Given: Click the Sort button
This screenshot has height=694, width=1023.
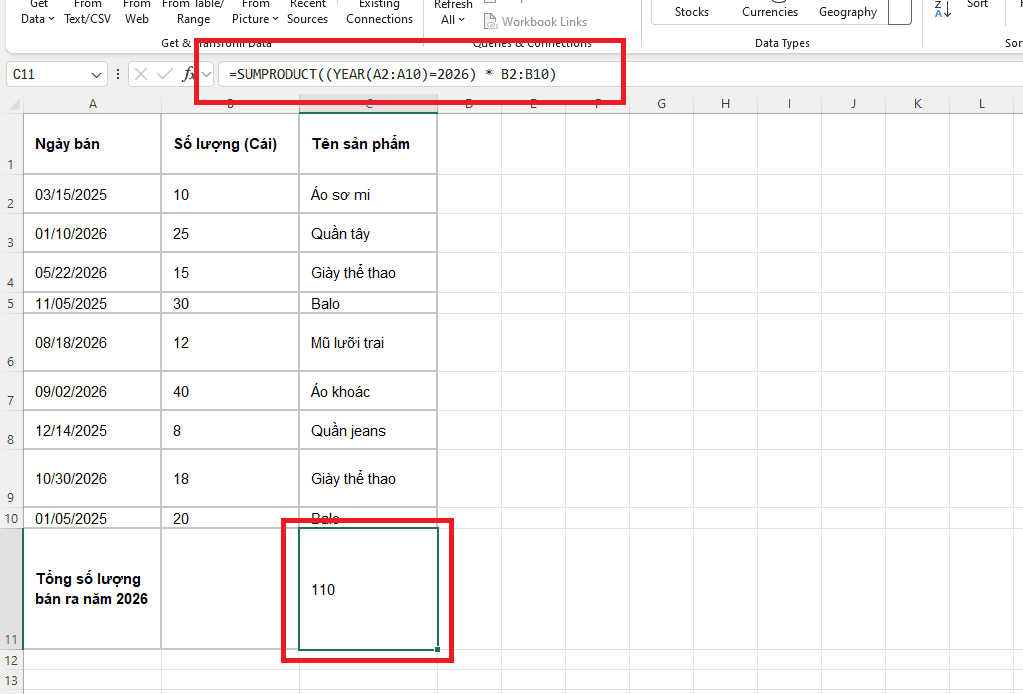Looking at the screenshot, I should pos(977,5).
